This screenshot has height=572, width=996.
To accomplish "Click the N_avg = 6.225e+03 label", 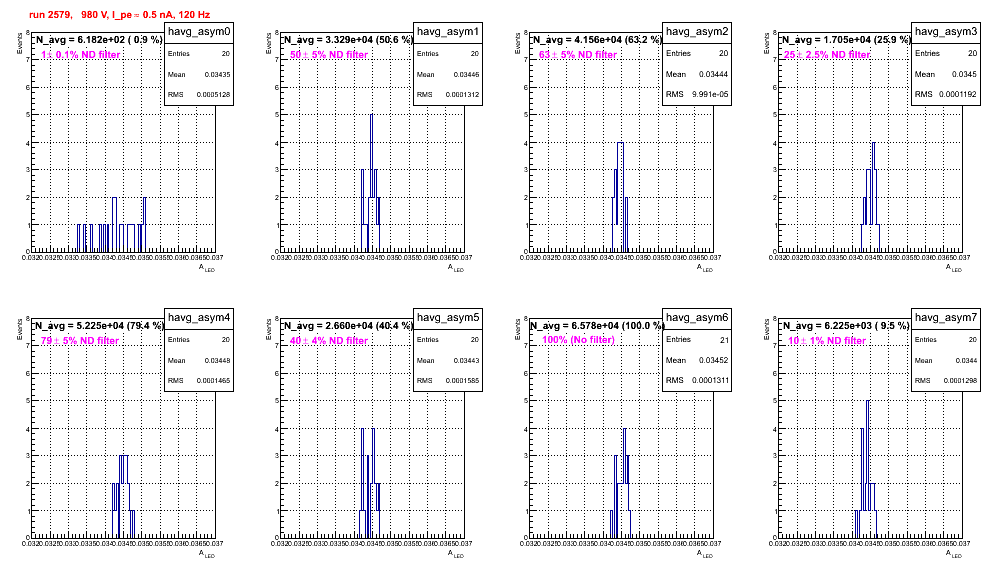I will coord(845,325).
